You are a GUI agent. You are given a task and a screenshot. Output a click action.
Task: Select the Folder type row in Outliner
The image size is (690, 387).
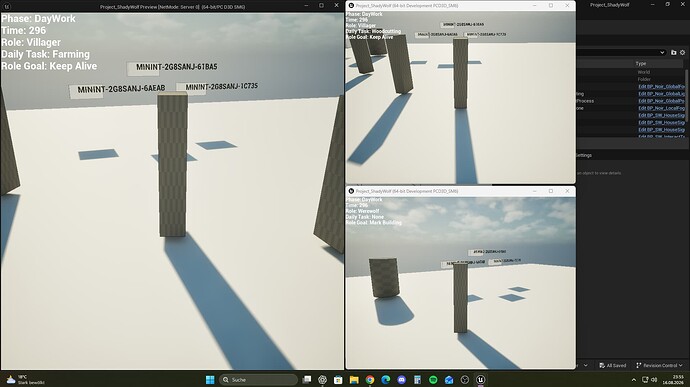[644, 79]
